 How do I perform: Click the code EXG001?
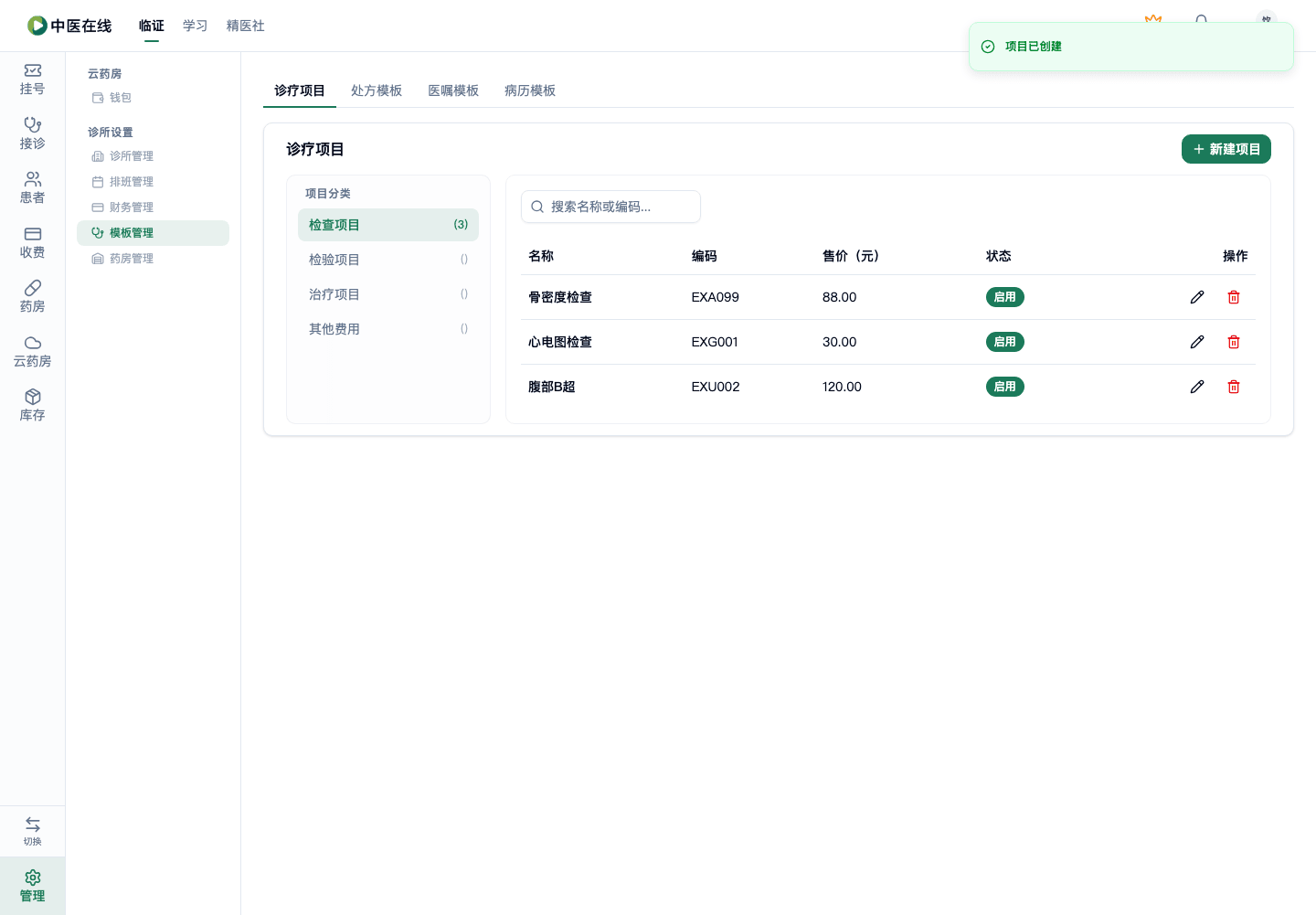click(x=715, y=342)
